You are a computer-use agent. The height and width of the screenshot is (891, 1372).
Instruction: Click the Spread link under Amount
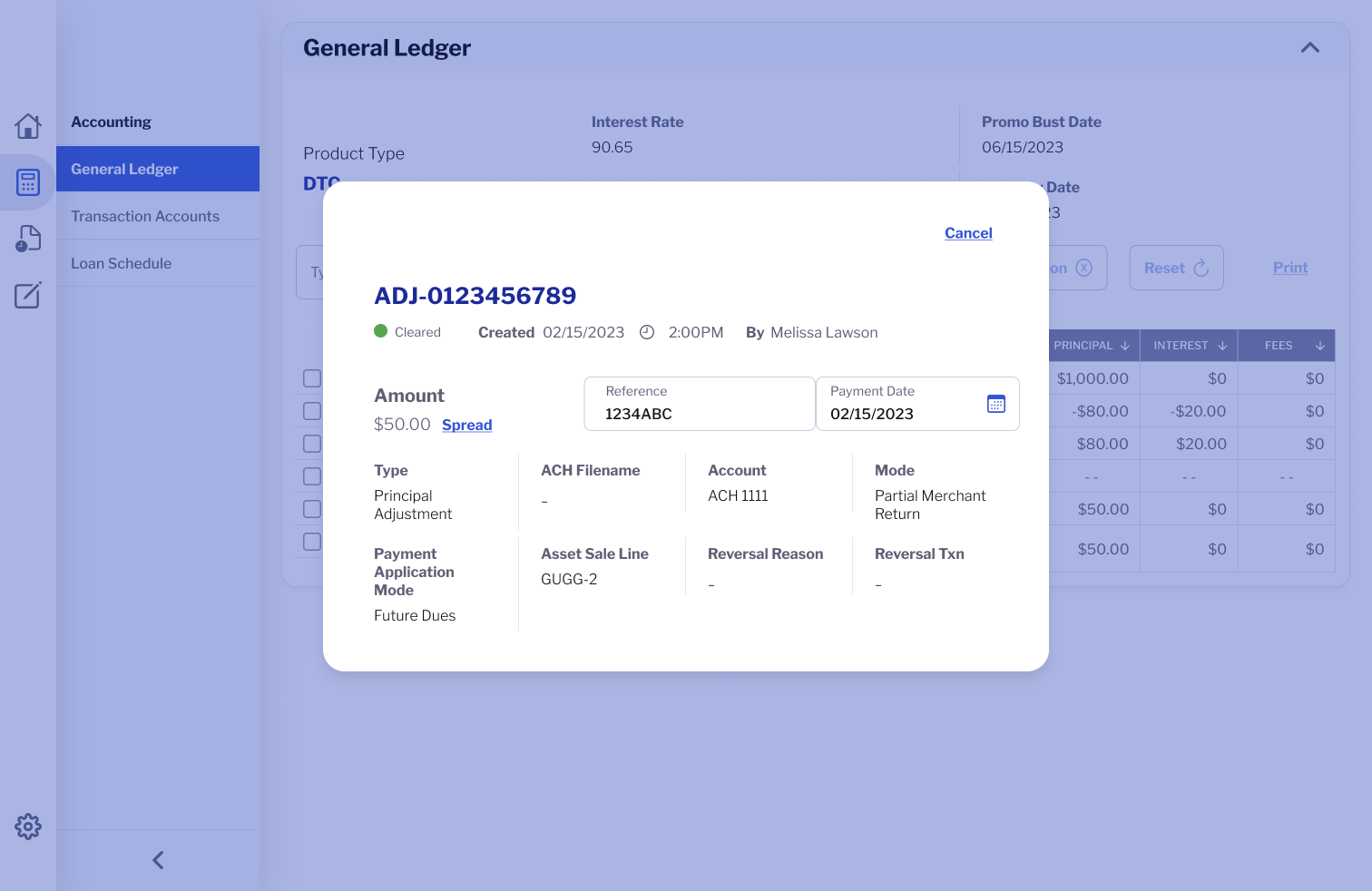(x=466, y=425)
